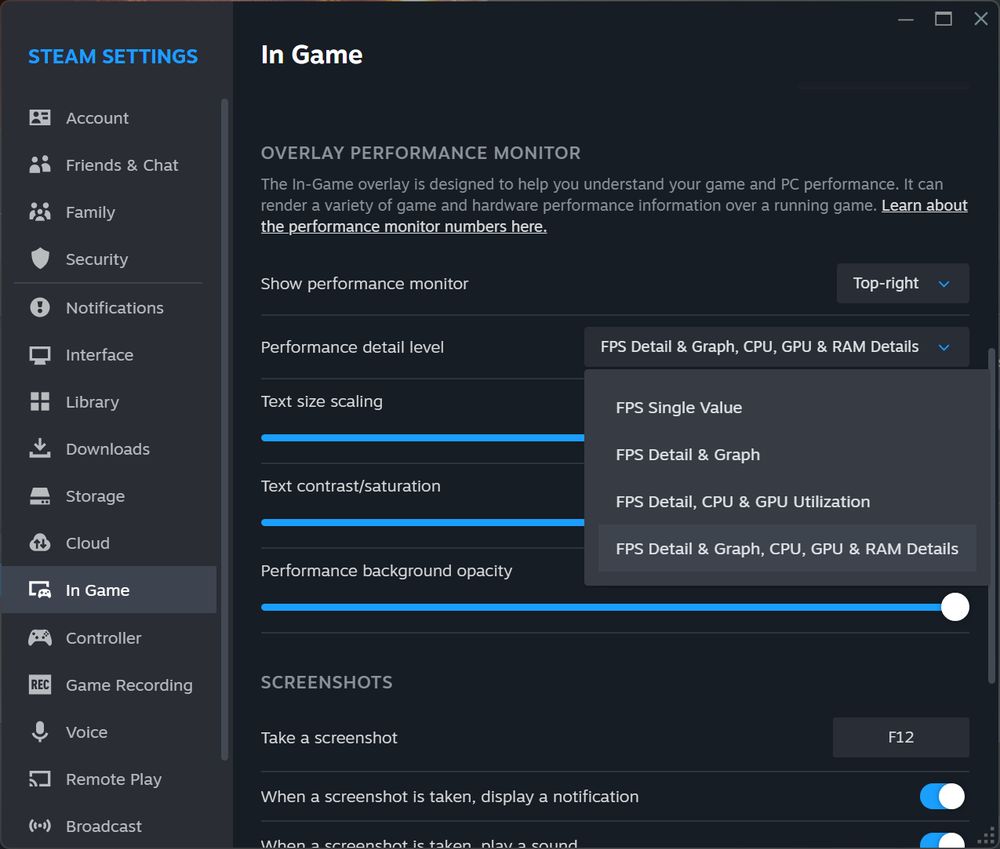Viewport: 1000px width, 849px height.
Task: Click the In Game overlay icon
Action: pyautogui.click(x=40, y=590)
